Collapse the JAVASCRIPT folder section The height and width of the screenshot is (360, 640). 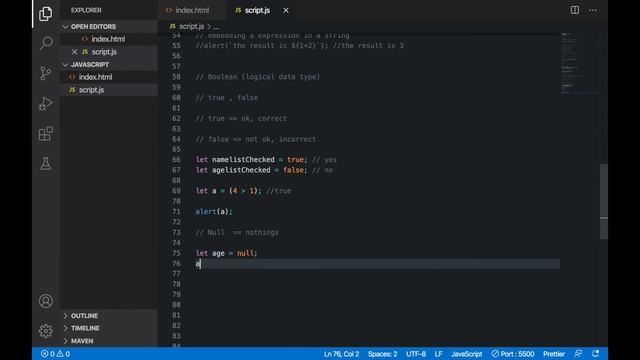click(x=90, y=64)
